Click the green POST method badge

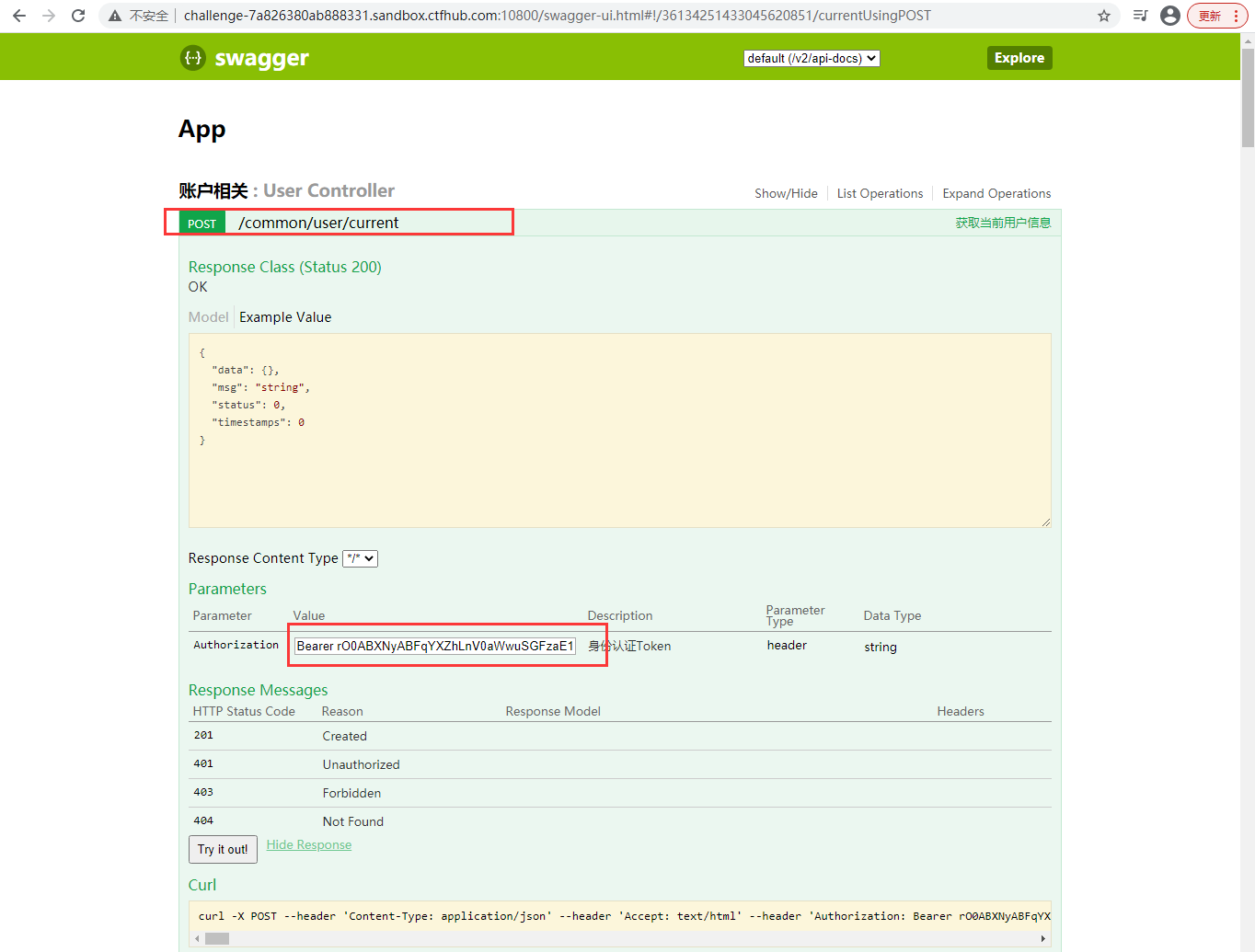tap(201, 224)
